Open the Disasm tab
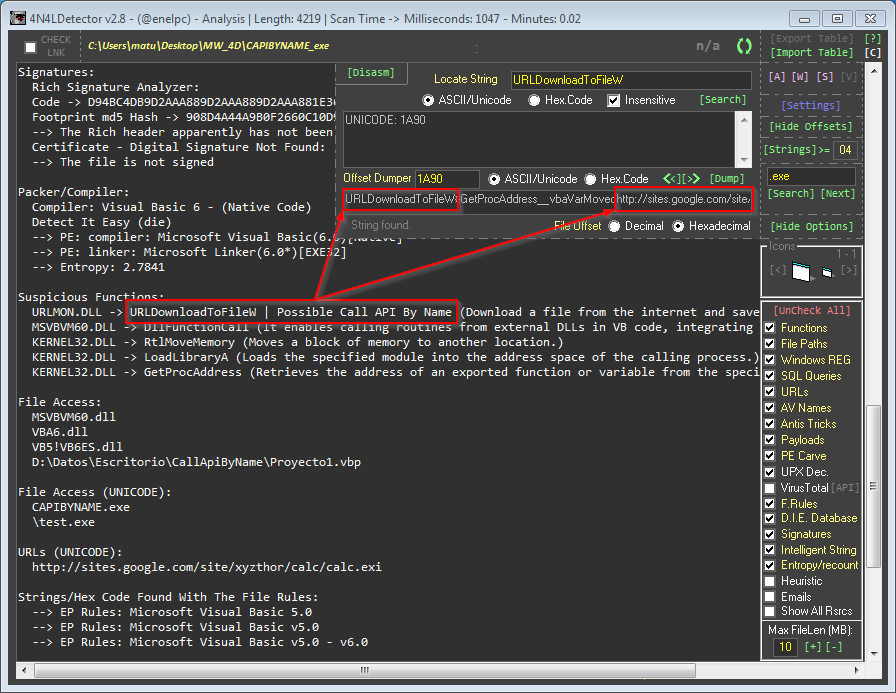Viewport: 896px width, 693px height. 371,72
